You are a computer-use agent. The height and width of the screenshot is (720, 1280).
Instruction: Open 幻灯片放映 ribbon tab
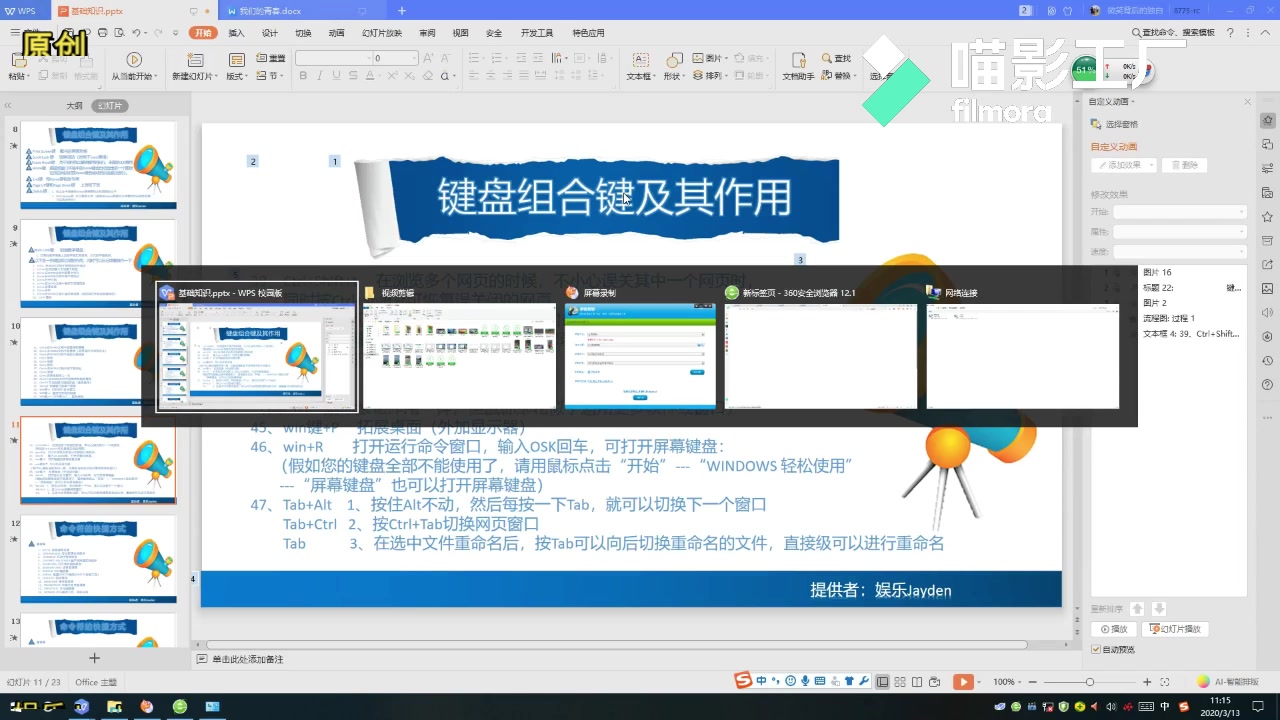[x=381, y=33]
